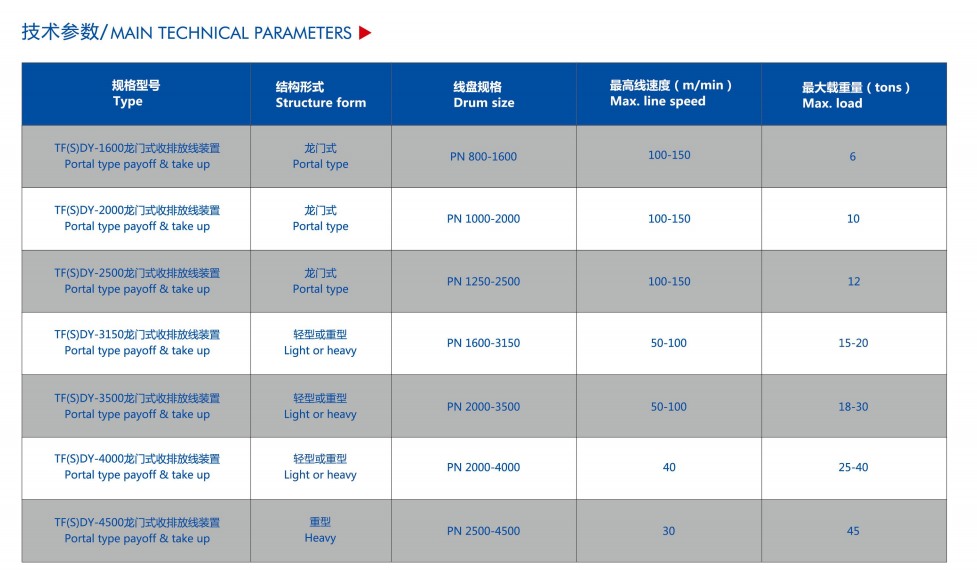
Task: Click the PN 800-1600 drum size cell
Action: coord(484,157)
